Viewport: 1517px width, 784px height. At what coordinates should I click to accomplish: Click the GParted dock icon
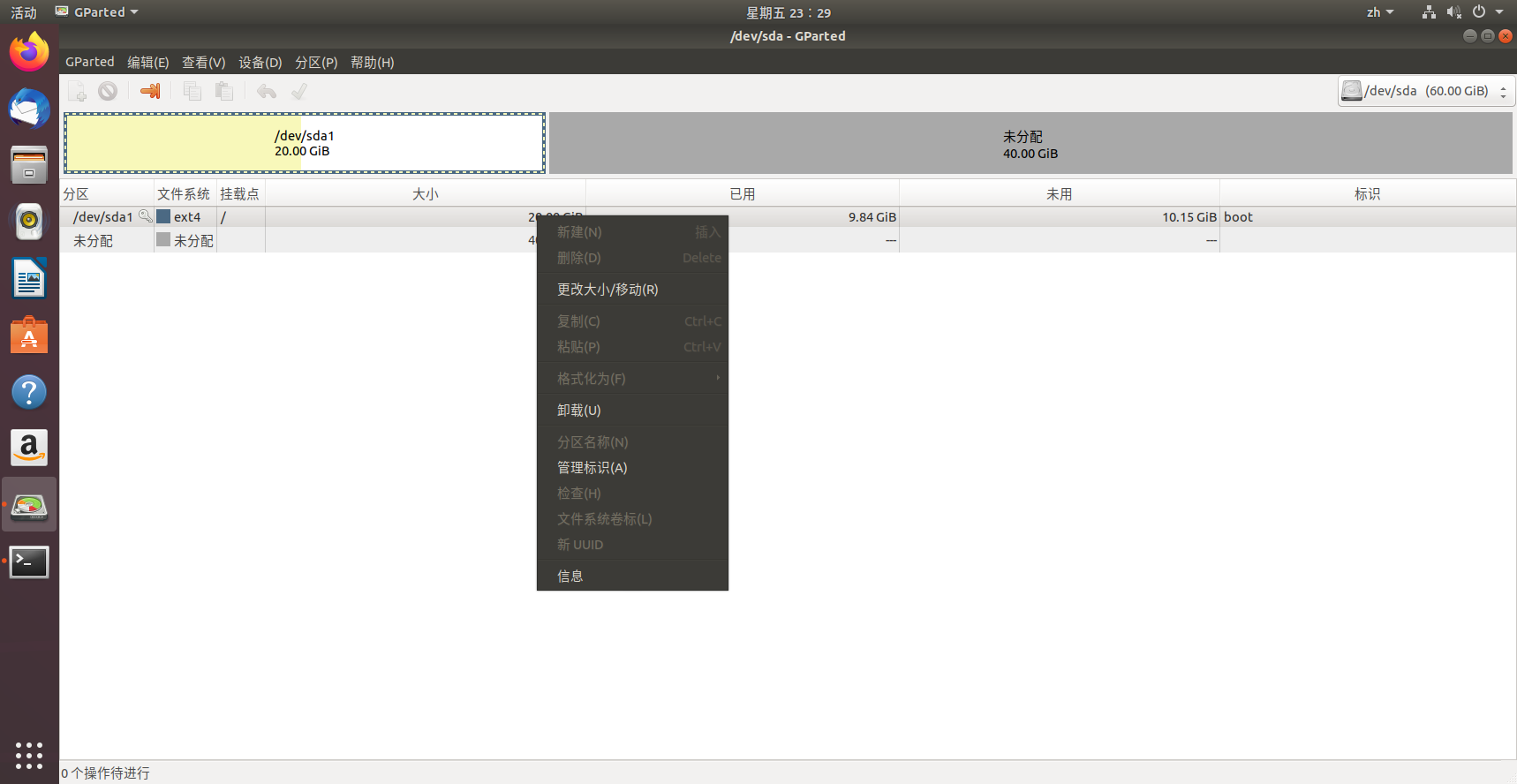[x=29, y=505]
